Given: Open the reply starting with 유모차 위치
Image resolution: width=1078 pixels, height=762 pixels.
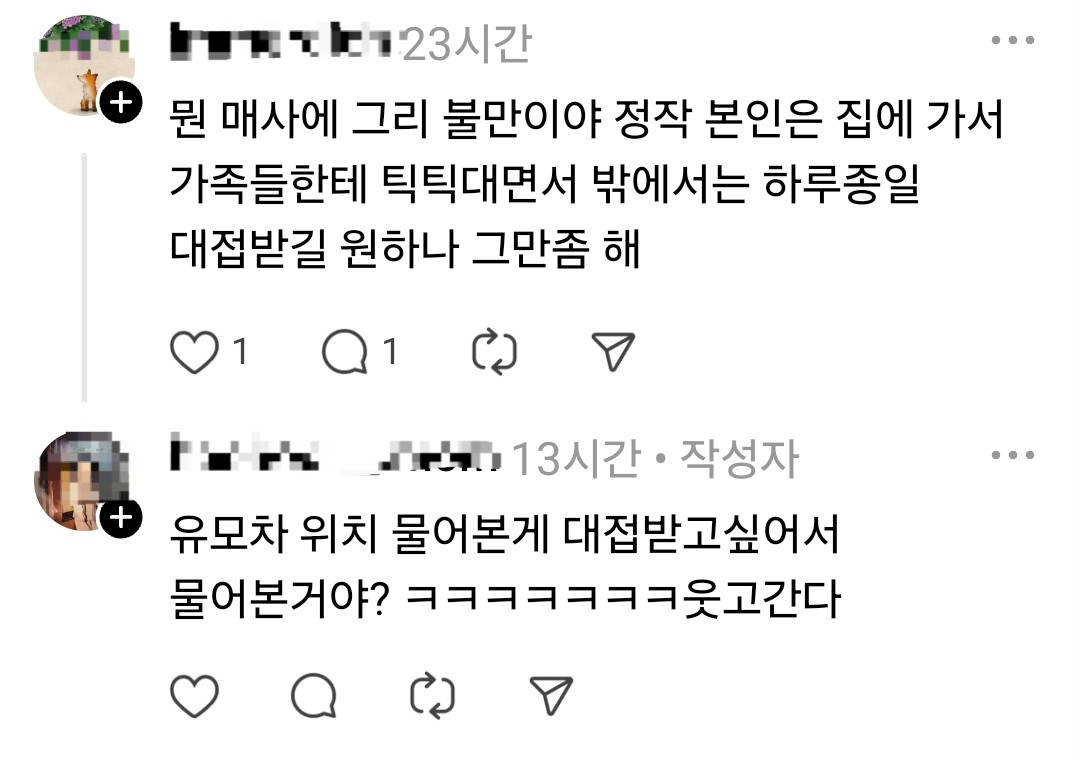Looking at the screenshot, I should [505, 566].
